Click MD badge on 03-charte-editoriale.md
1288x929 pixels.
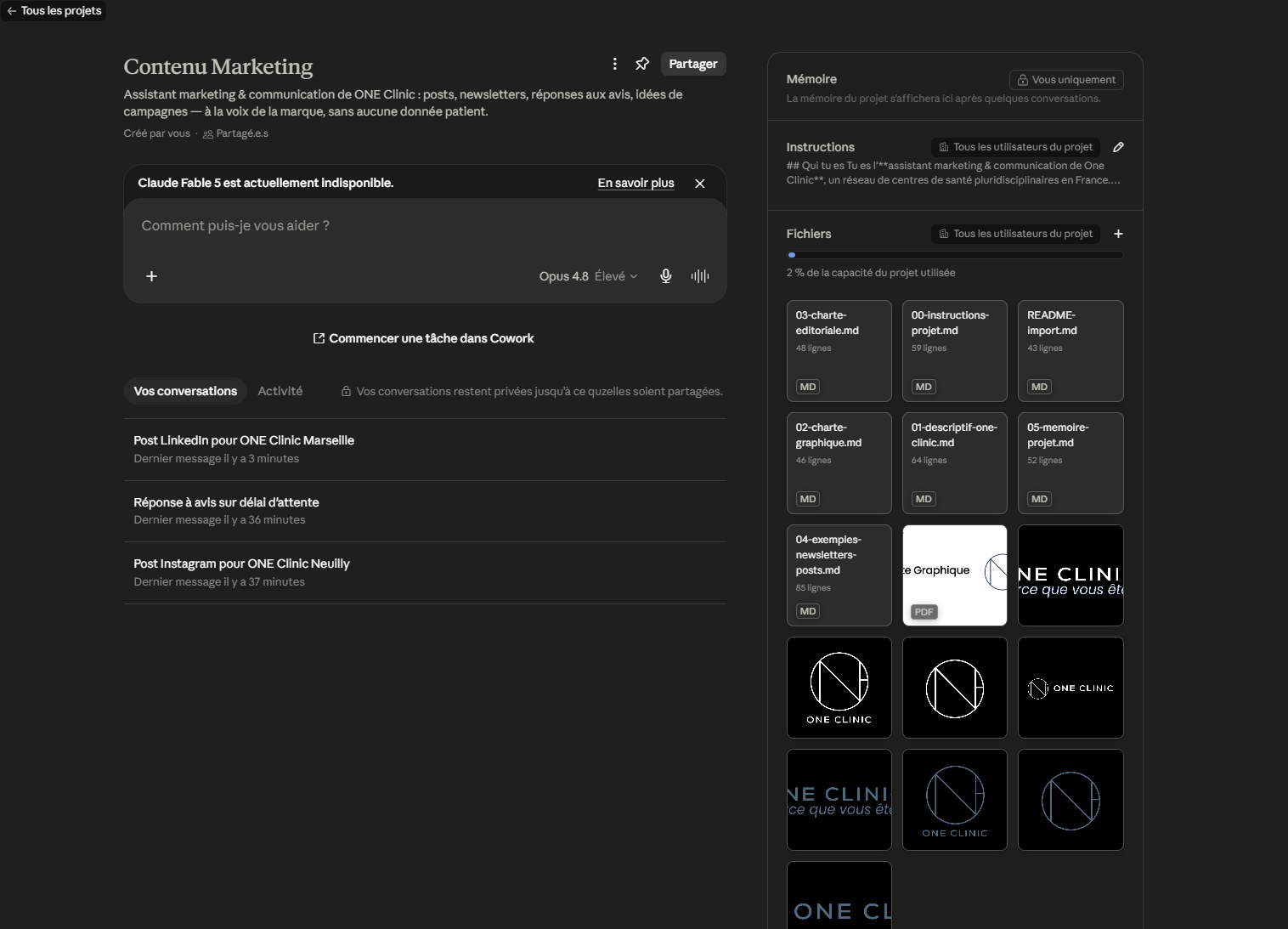[x=808, y=387]
